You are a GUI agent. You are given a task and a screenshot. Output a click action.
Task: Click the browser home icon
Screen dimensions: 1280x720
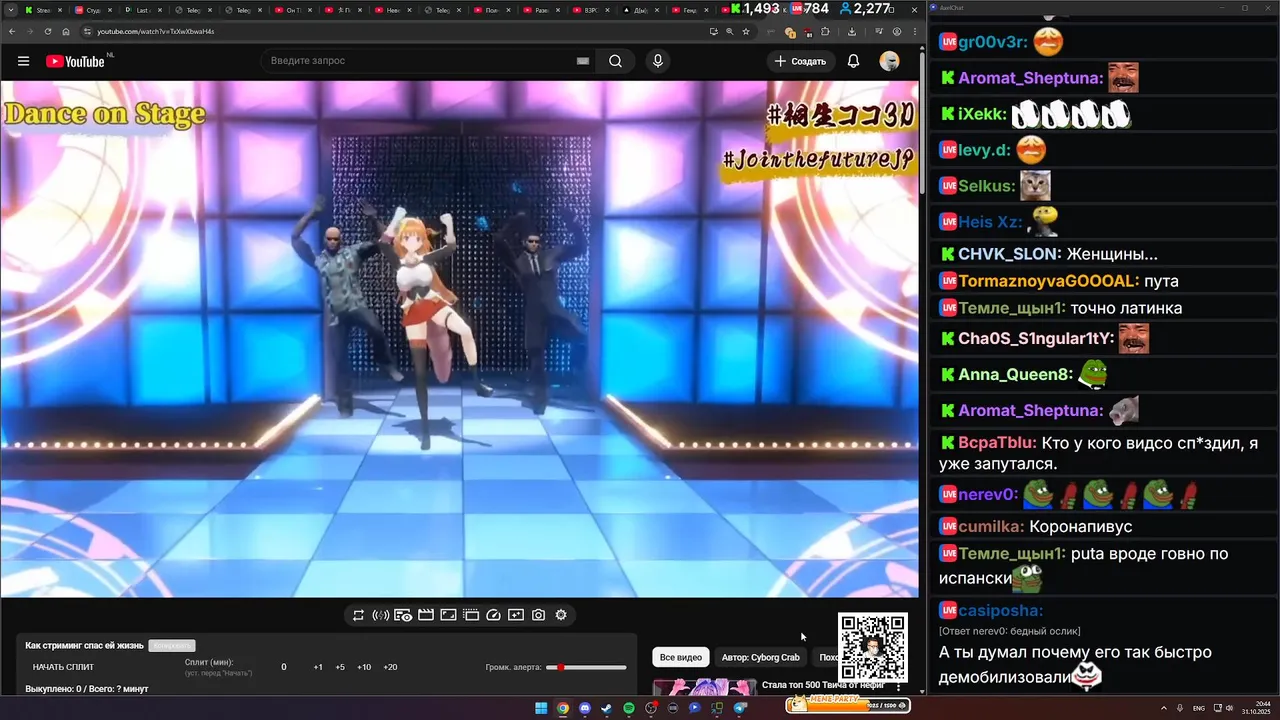coord(66,31)
